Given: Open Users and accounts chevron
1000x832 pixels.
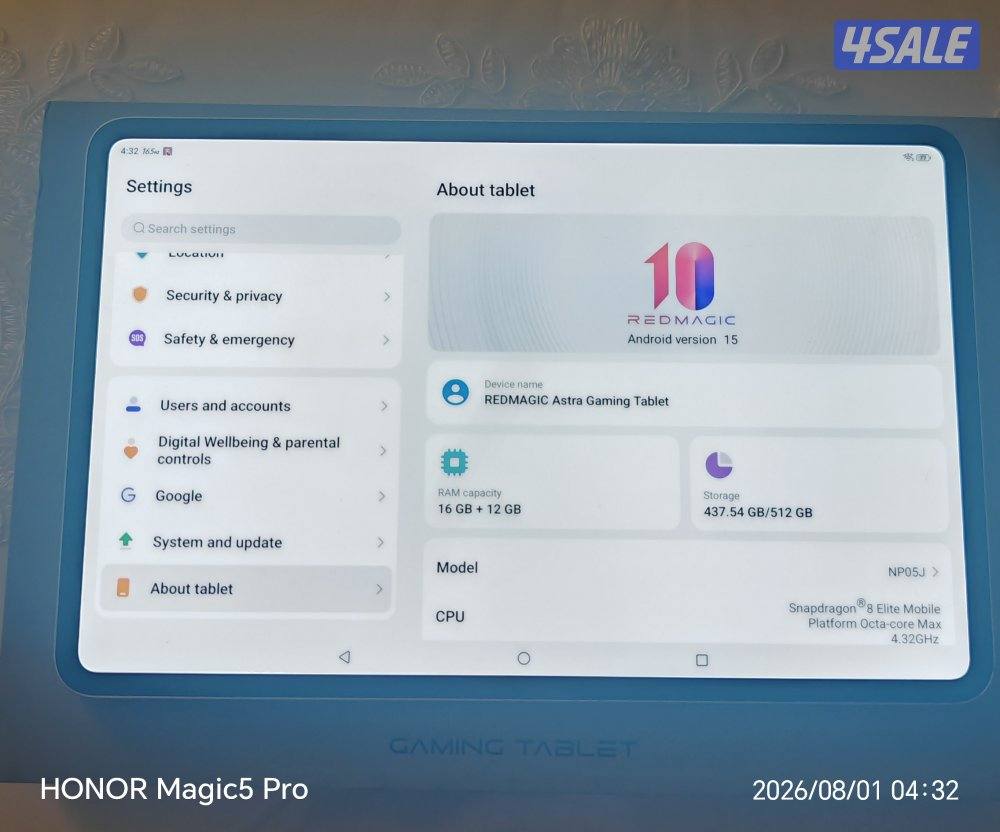Looking at the screenshot, I should click(384, 406).
